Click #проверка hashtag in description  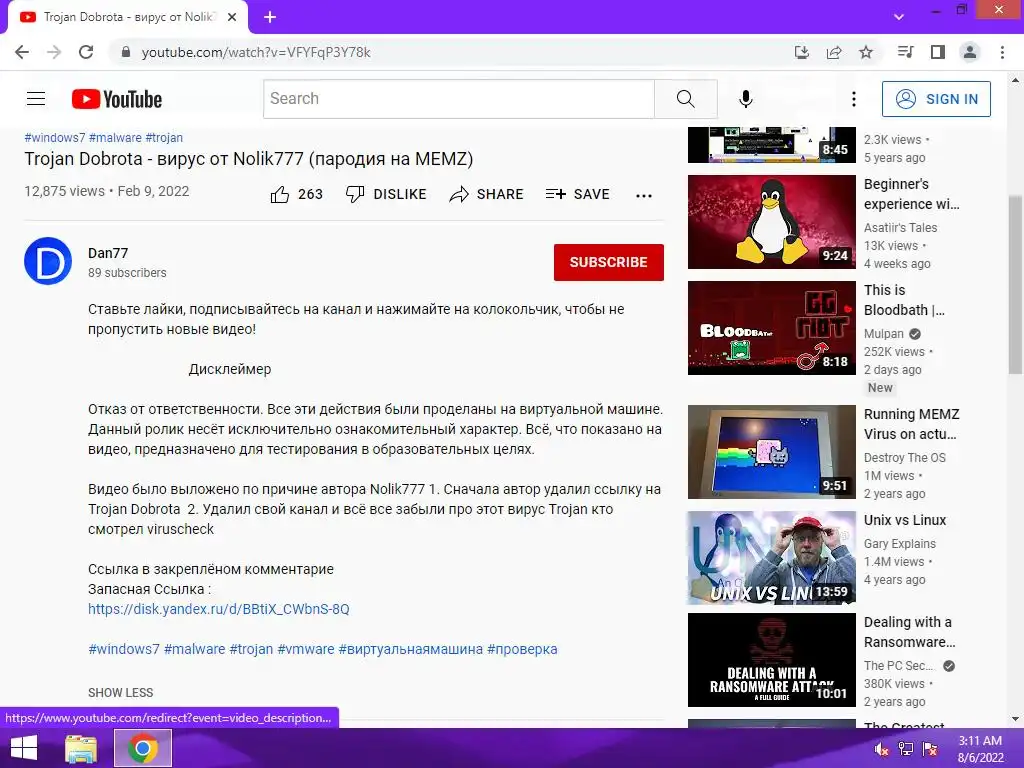pyautogui.click(x=522, y=649)
